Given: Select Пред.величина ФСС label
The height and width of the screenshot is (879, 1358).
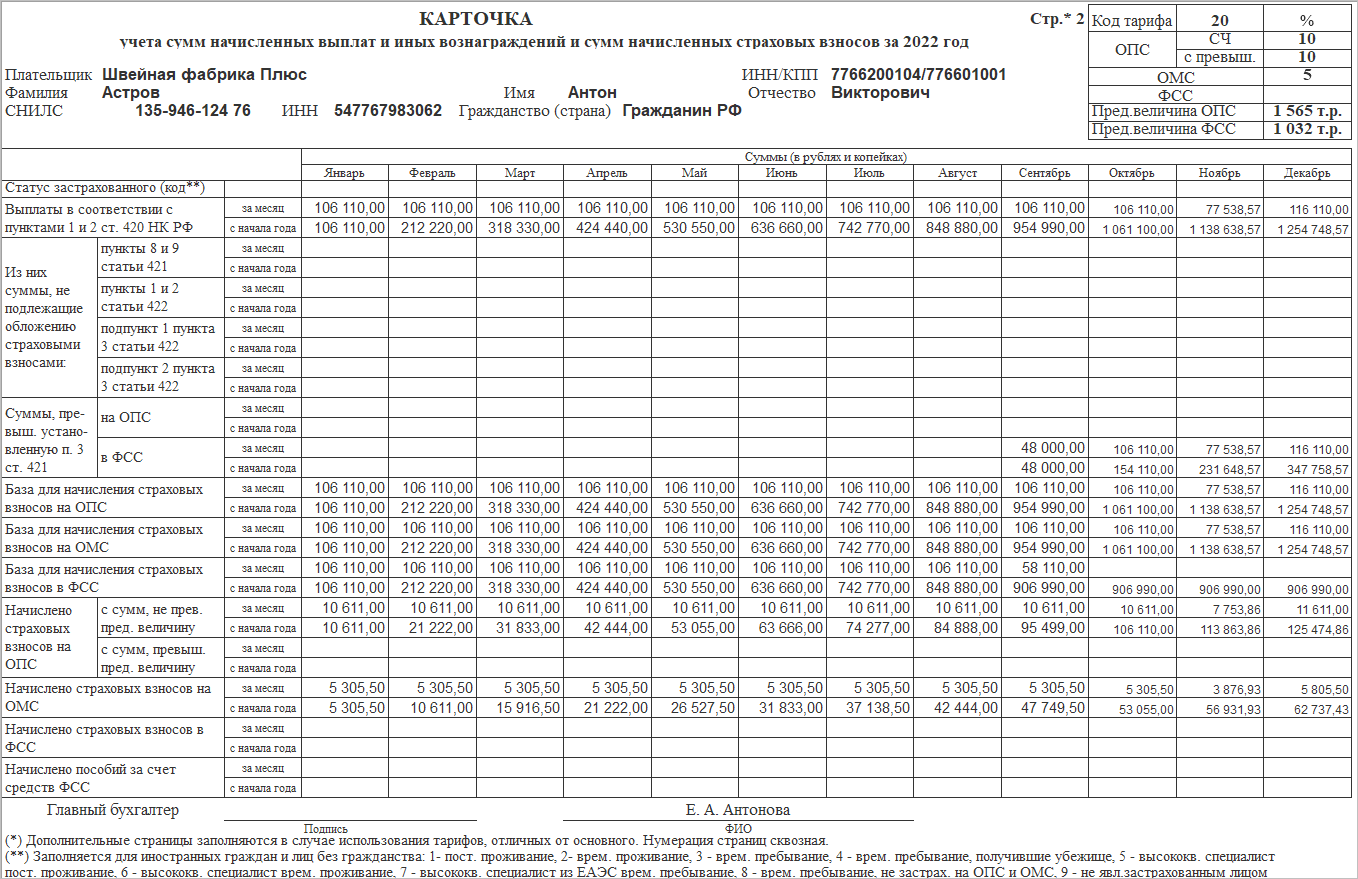Looking at the screenshot, I should coord(1163,129).
